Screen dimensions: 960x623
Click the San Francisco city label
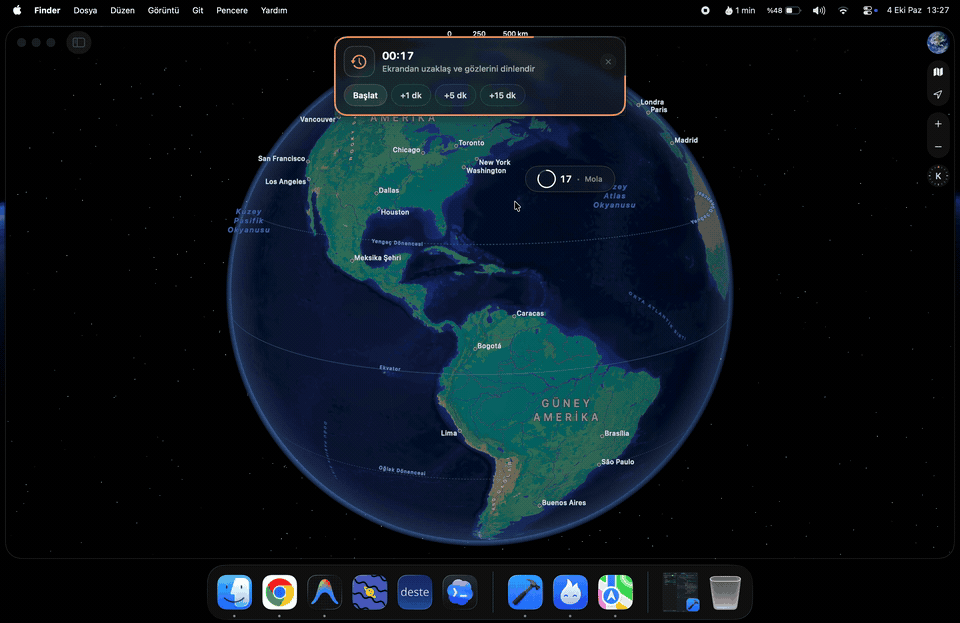tap(282, 159)
